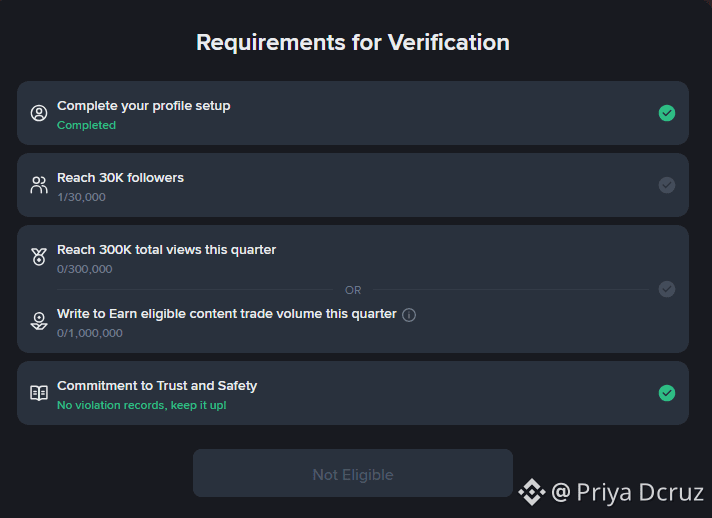
Task: Click the @ Priya Dcruz username watermark
Action: [628, 492]
